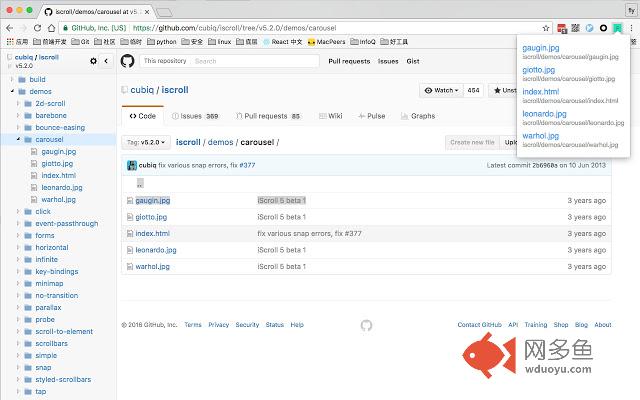640x400 pixels.
Task: Click Pull requests in top navigation
Action: pyautogui.click(x=349, y=61)
